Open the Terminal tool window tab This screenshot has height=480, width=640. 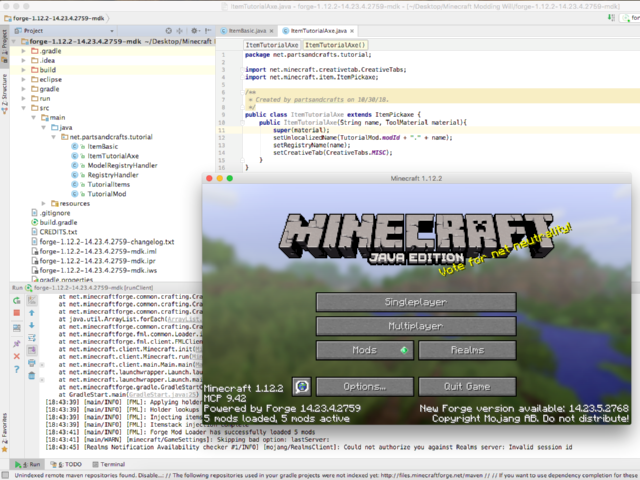109,464
